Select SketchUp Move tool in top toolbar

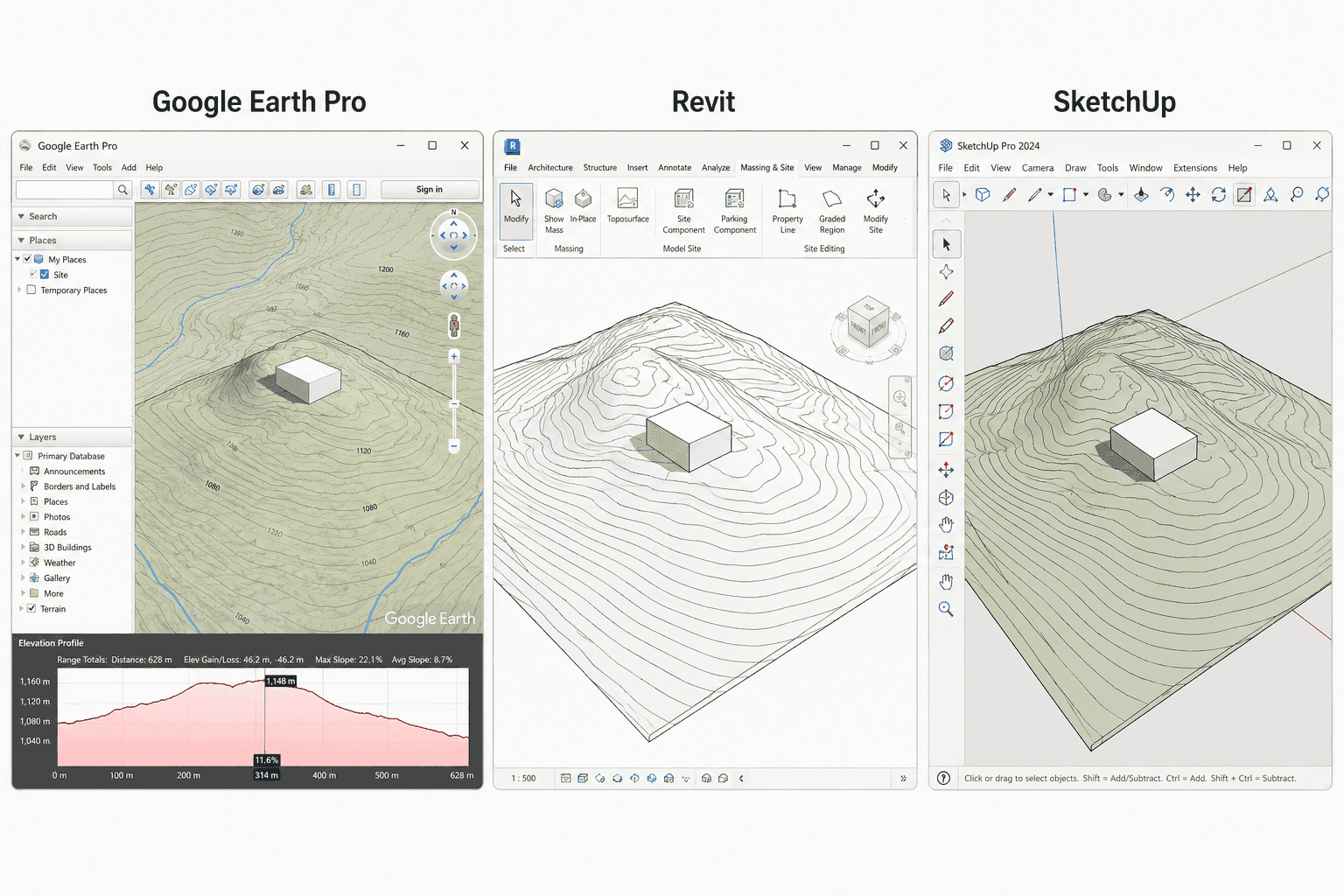click(1193, 195)
